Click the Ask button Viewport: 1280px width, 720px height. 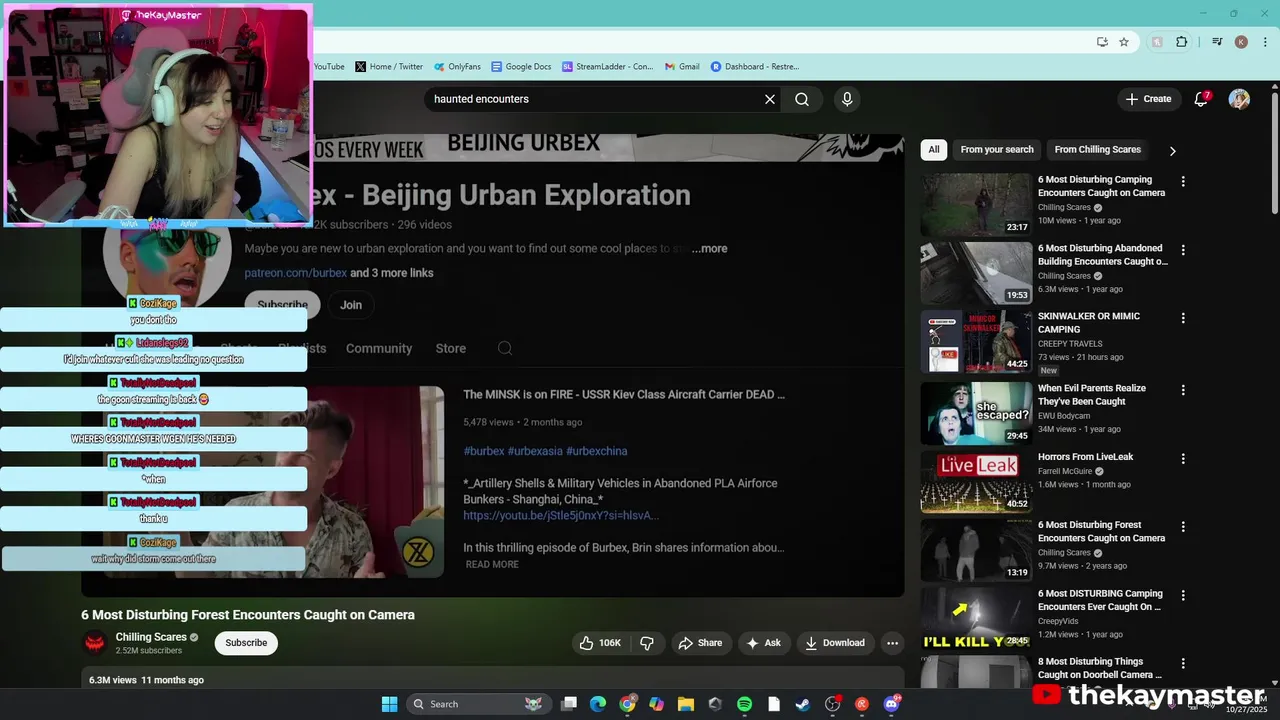tap(764, 643)
